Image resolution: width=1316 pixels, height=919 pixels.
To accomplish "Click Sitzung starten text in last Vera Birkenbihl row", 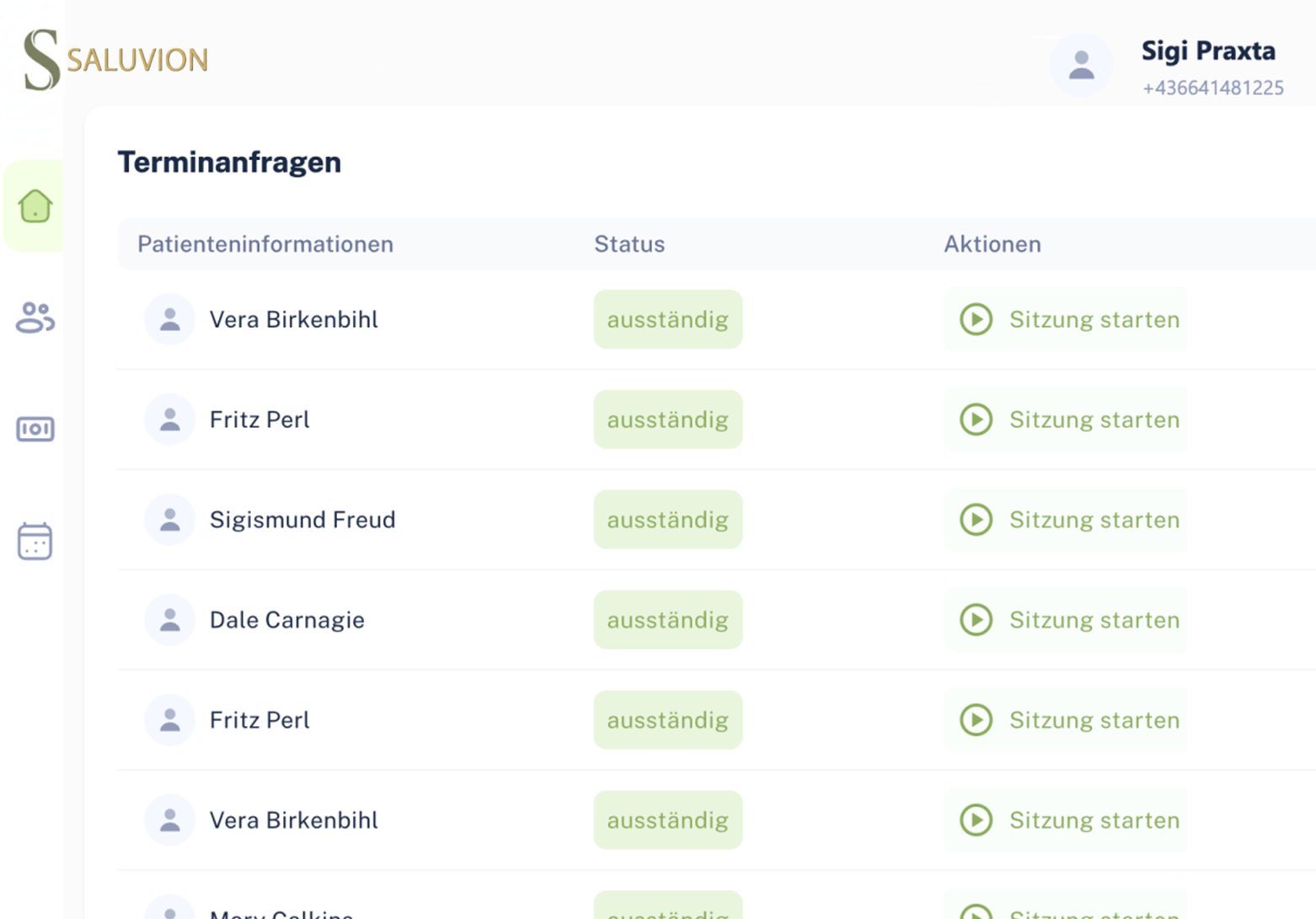I will pos(1094,820).
